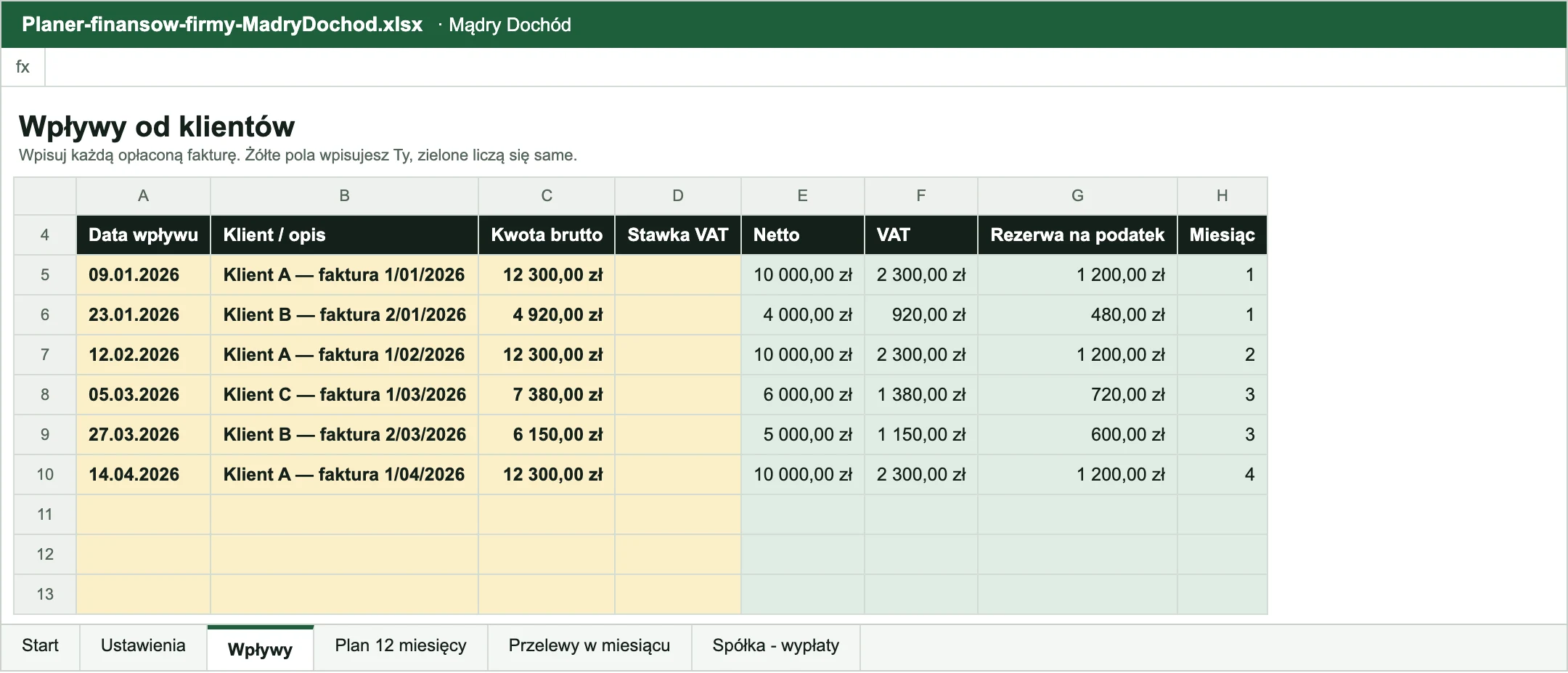This screenshot has width=1568, height=673.
Task: Go to Przelewy w miesiącu tab
Action: coord(589,645)
